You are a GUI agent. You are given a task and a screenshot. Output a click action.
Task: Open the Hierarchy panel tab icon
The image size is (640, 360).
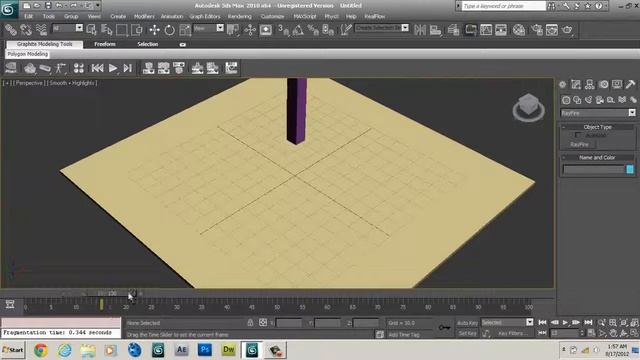click(x=589, y=84)
